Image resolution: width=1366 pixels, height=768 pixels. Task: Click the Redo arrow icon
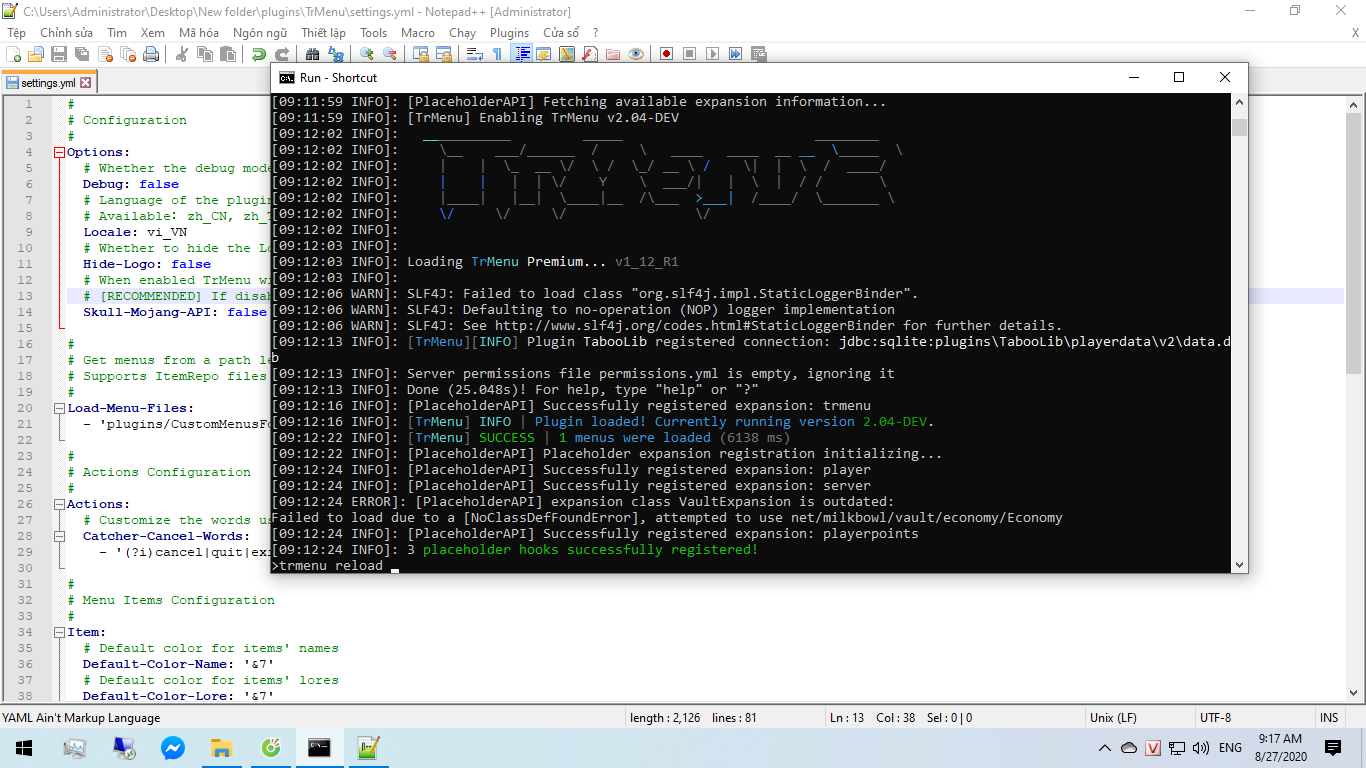pyautogui.click(x=282, y=54)
